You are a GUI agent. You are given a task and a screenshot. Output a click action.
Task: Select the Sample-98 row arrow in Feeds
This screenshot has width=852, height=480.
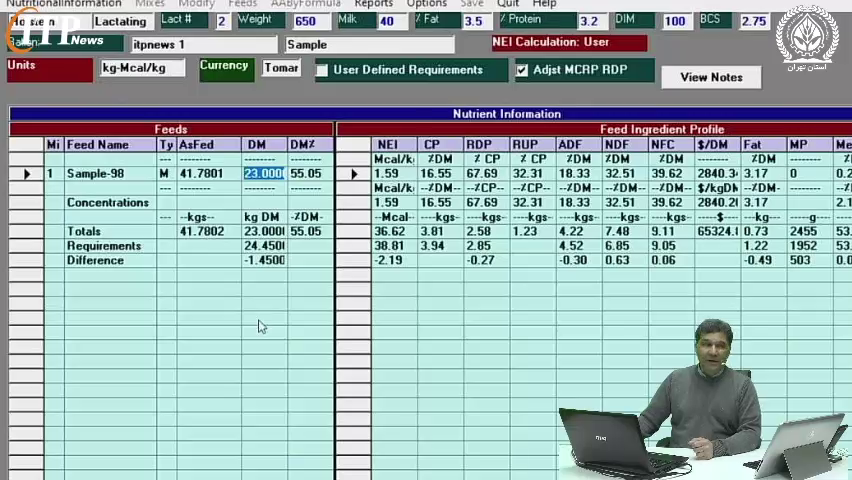tap(26, 174)
